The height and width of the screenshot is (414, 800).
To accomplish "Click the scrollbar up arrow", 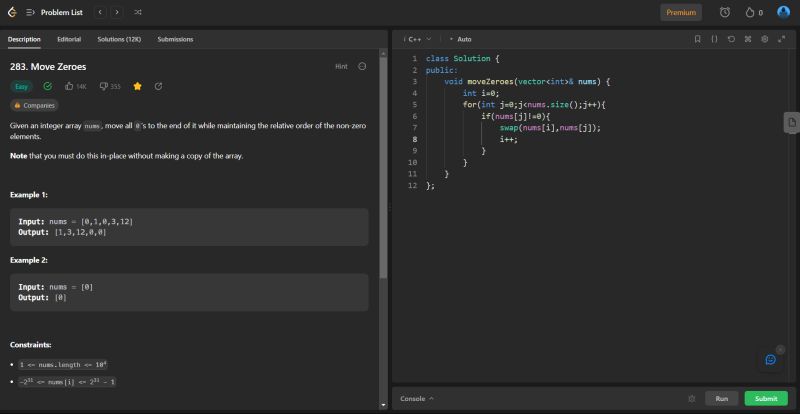I will 383,53.
